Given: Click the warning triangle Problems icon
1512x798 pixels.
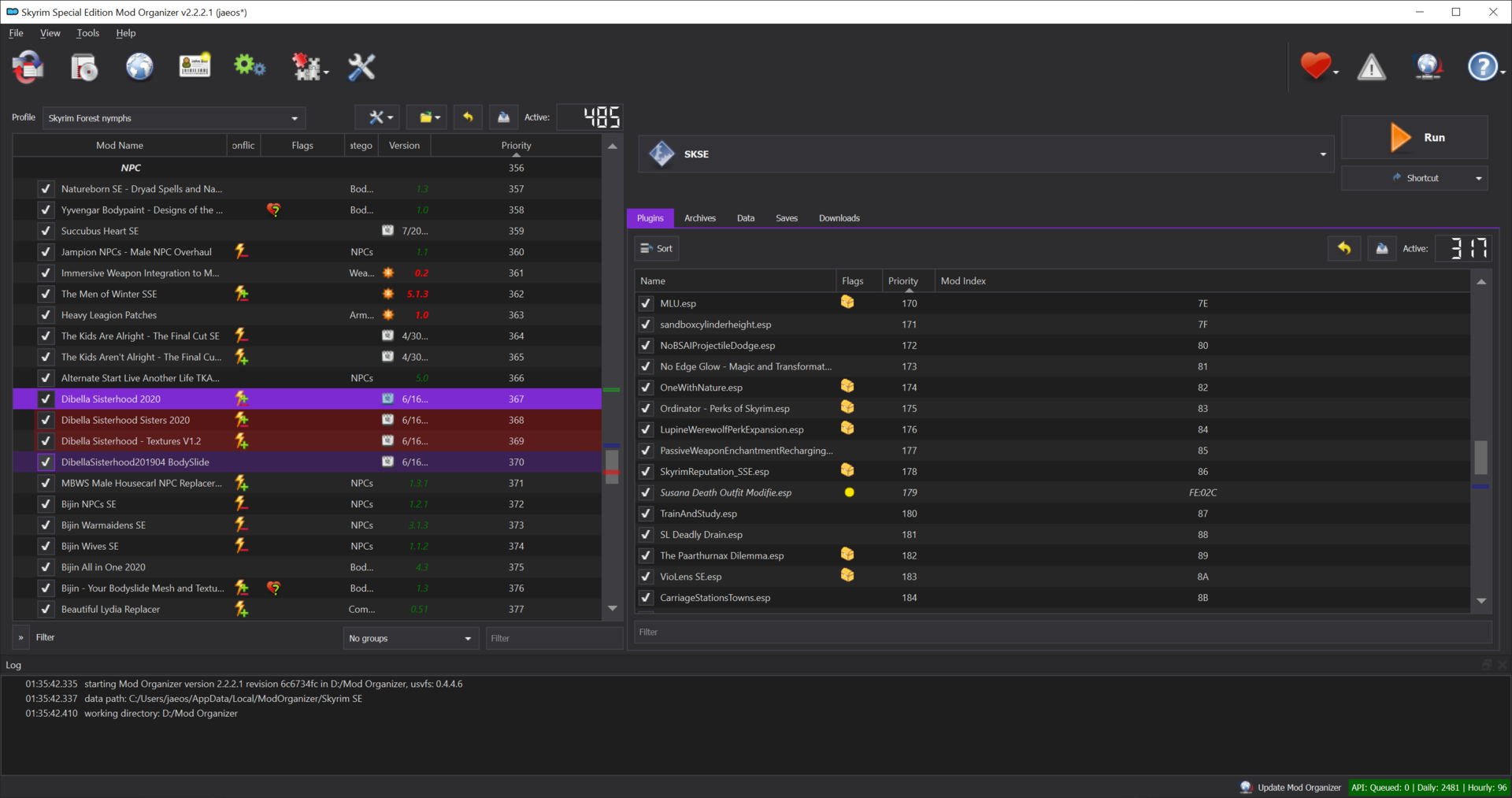Looking at the screenshot, I should click(x=1371, y=67).
